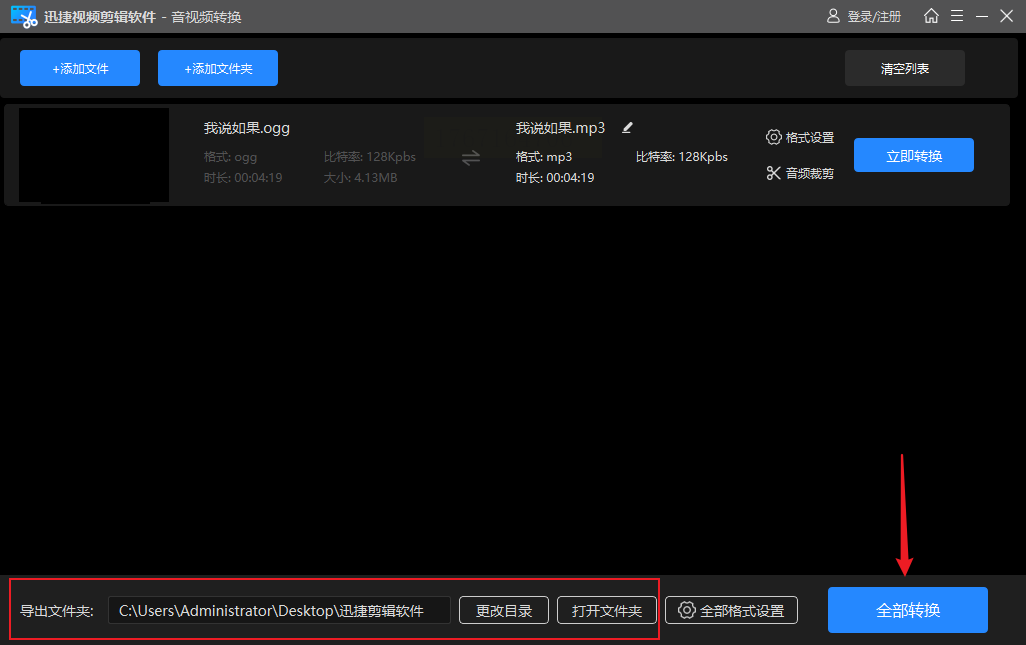Click text 大小: 4.13MB

click(360, 178)
